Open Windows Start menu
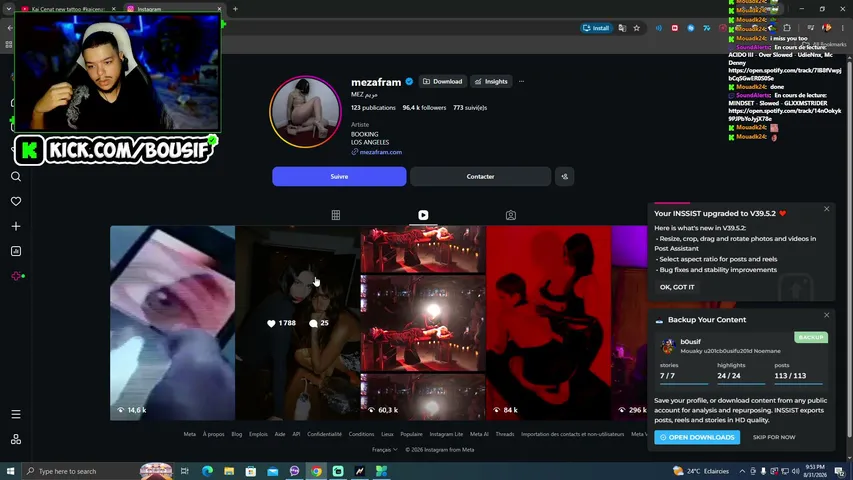This screenshot has width=853, height=480. click(10, 471)
